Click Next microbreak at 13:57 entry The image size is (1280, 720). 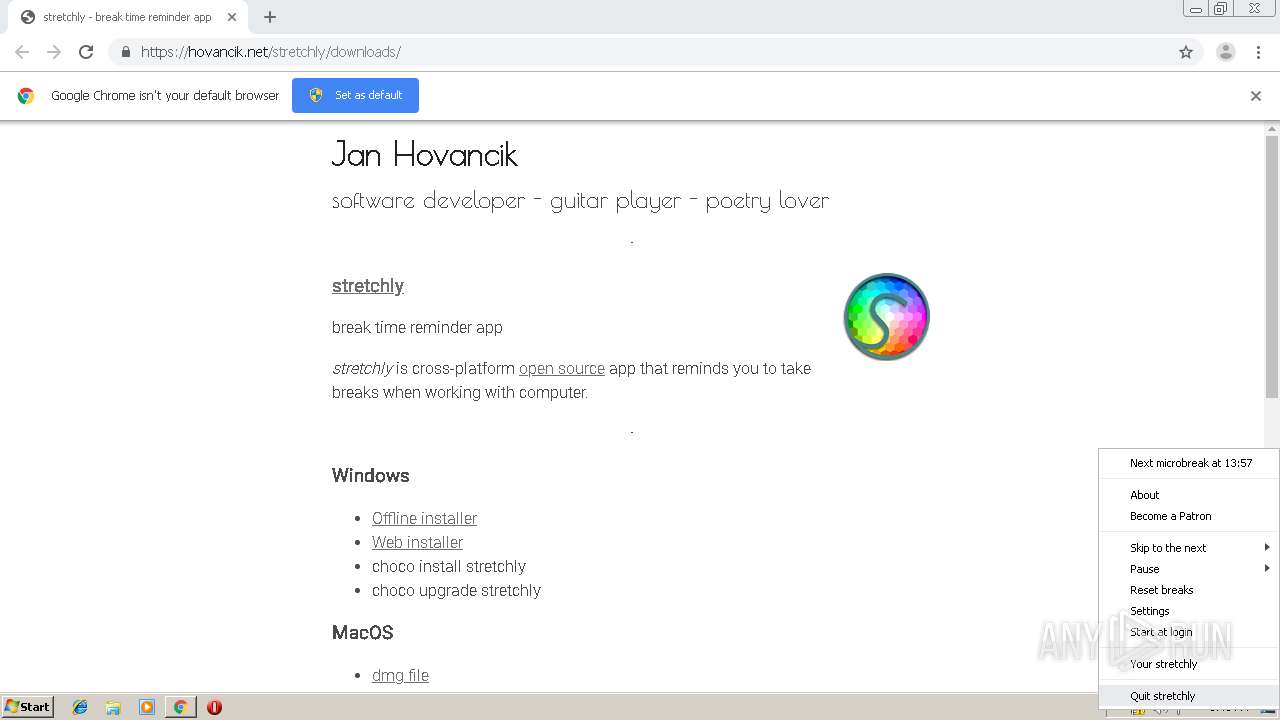point(1188,463)
